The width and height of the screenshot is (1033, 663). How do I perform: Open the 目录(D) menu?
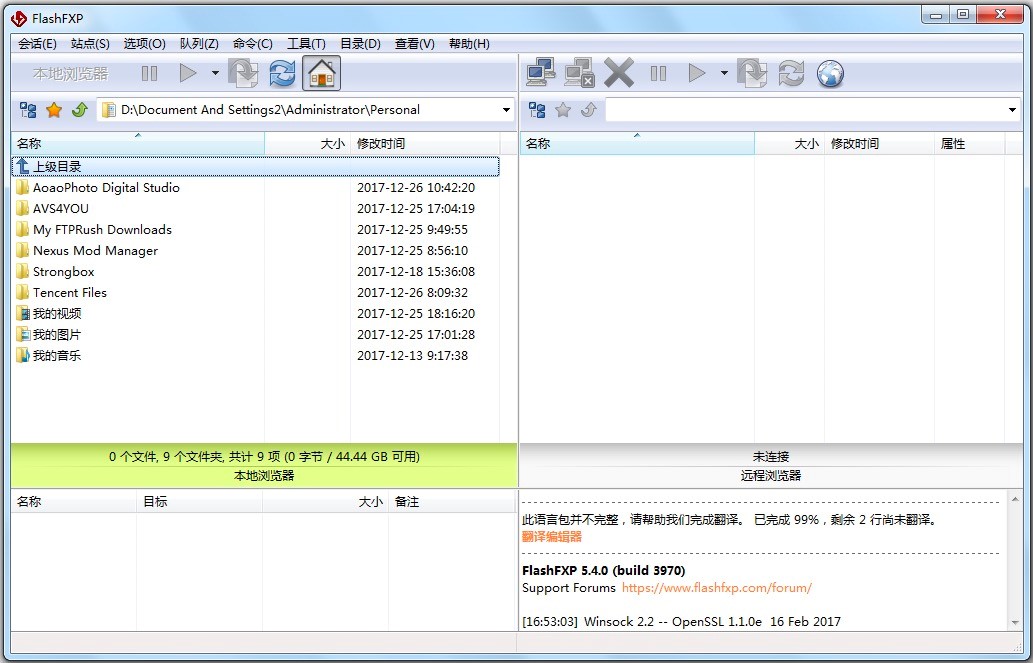(360, 44)
